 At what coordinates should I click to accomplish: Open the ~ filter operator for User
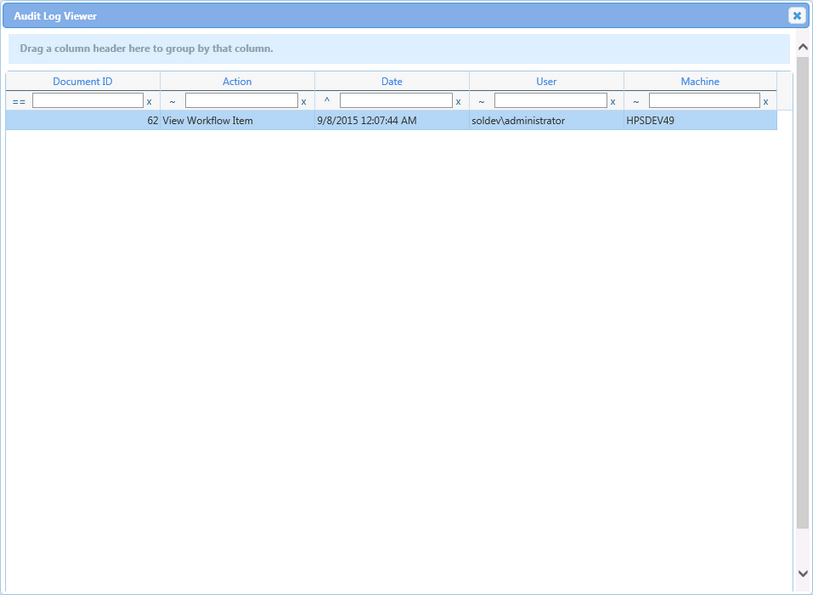481,102
